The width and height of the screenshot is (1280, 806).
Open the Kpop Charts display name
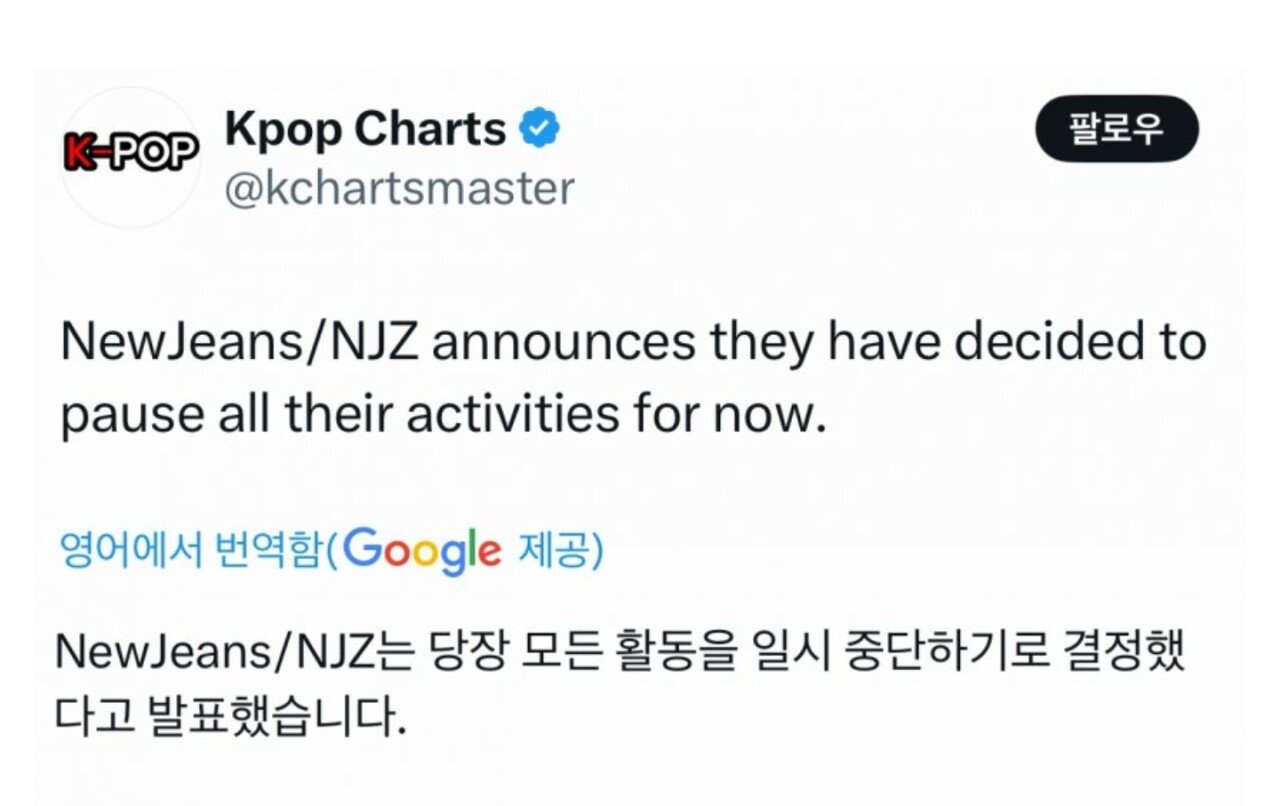point(366,130)
